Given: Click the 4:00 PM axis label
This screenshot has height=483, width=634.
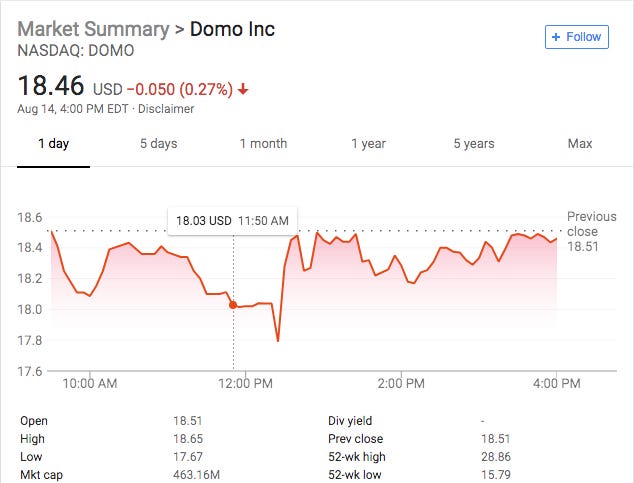Looking at the screenshot, I should coord(557,383).
